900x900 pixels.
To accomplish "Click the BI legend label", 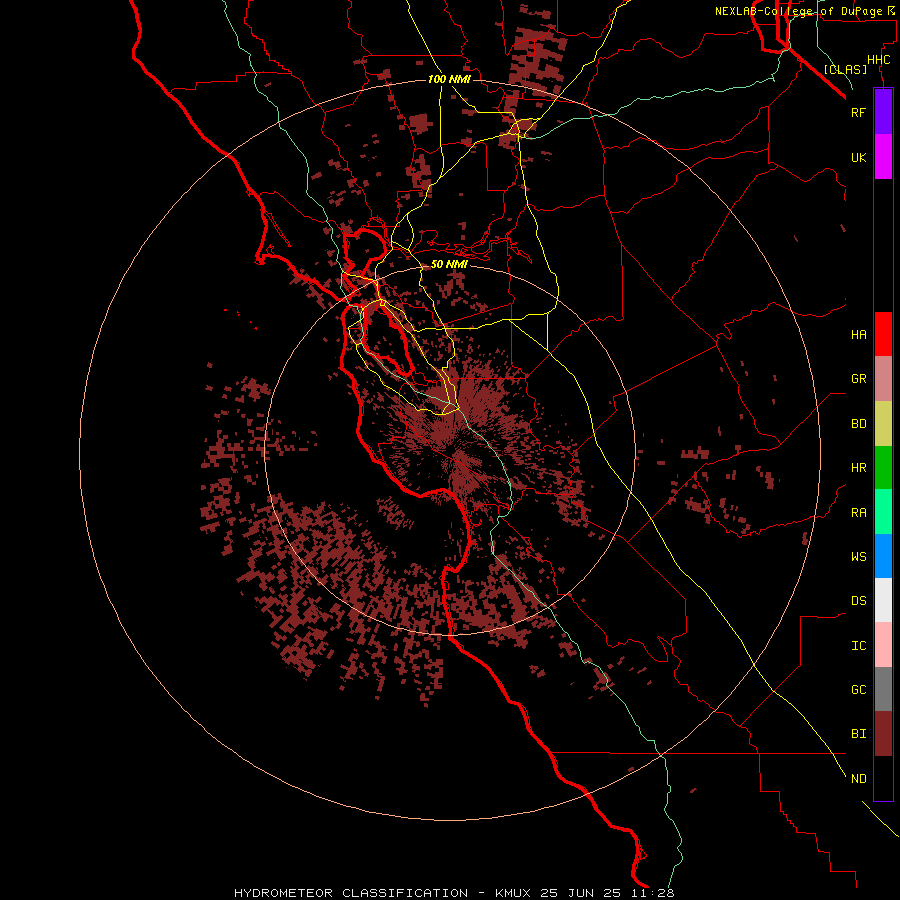I will click(858, 734).
